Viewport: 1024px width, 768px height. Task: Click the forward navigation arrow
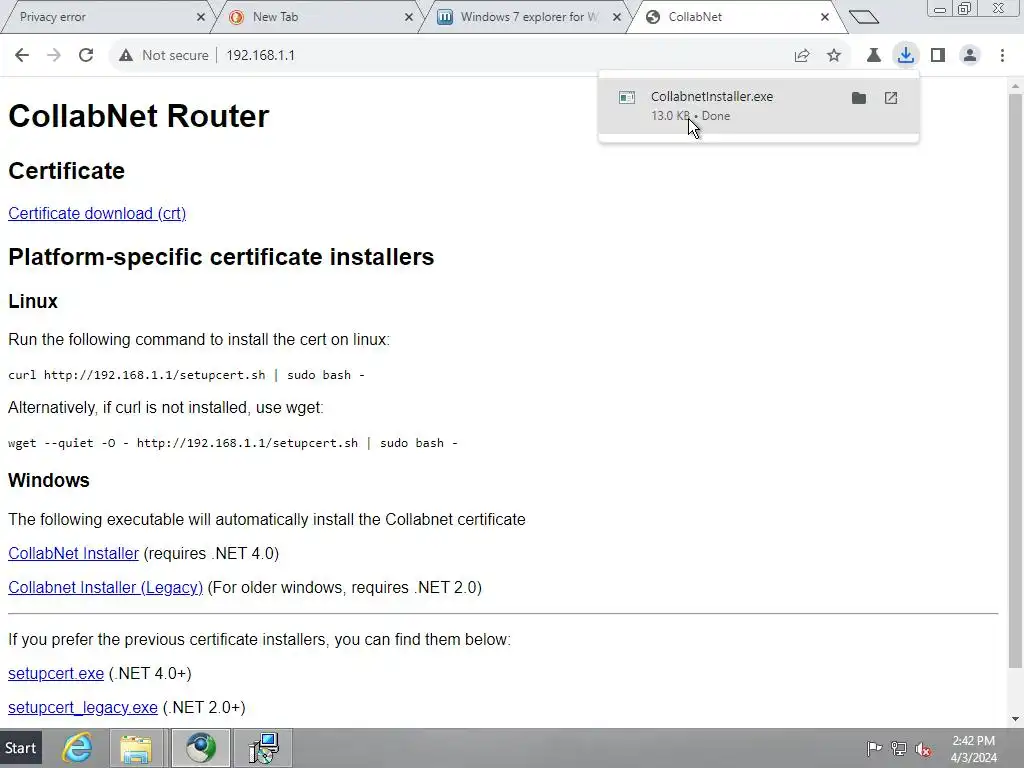[54, 56]
